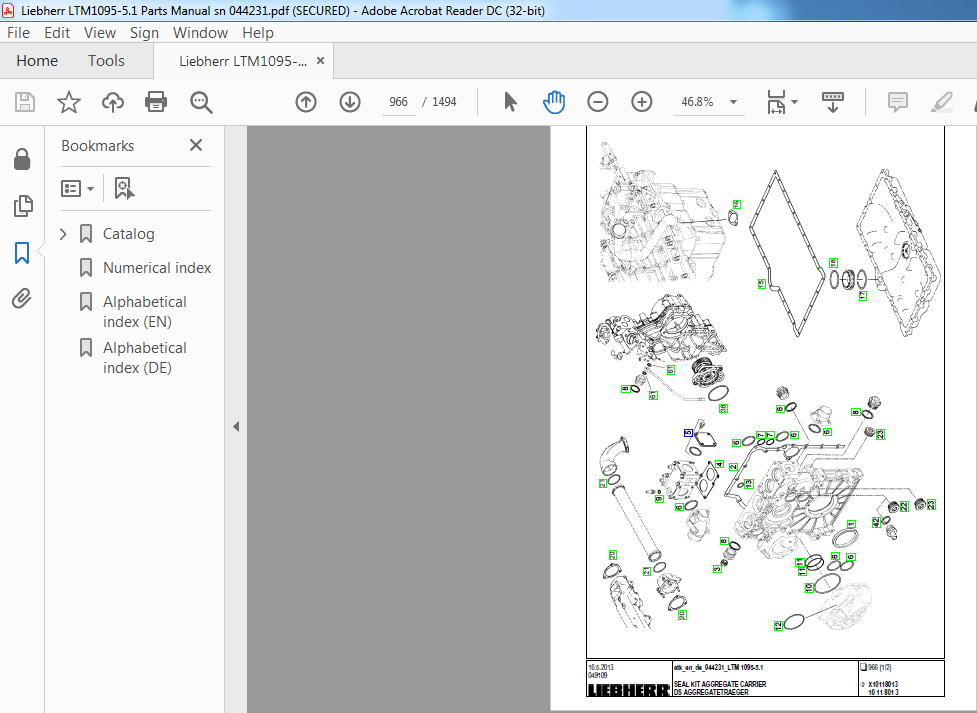Open scrolling mode read tool
Image resolution: width=977 pixels, height=713 pixels.
coord(833,102)
